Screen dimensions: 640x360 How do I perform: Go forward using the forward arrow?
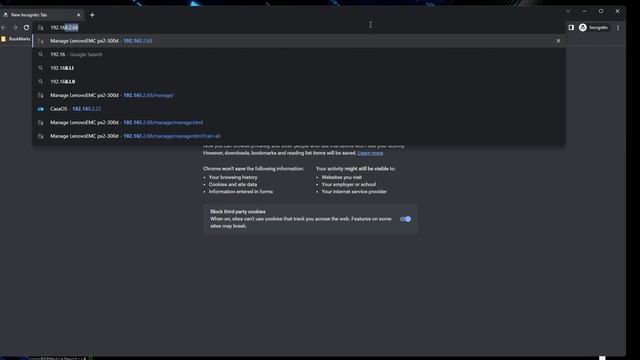coord(15,27)
